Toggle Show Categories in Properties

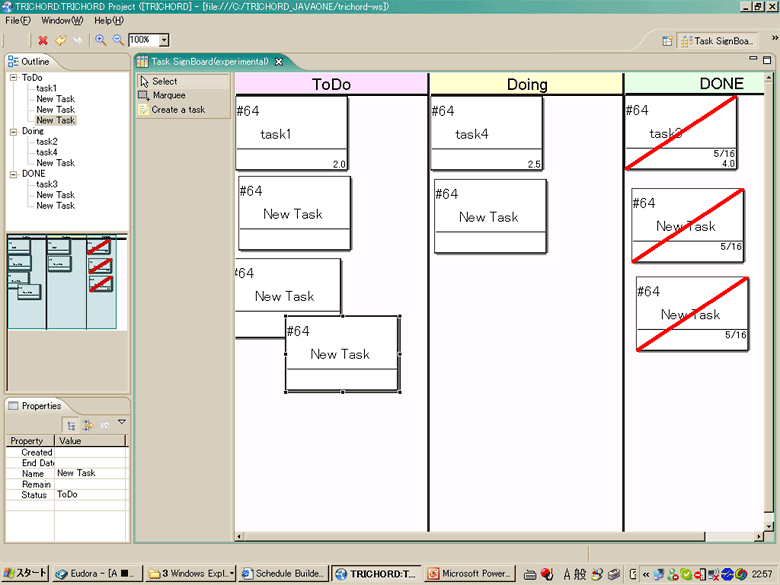coord(71,425)
